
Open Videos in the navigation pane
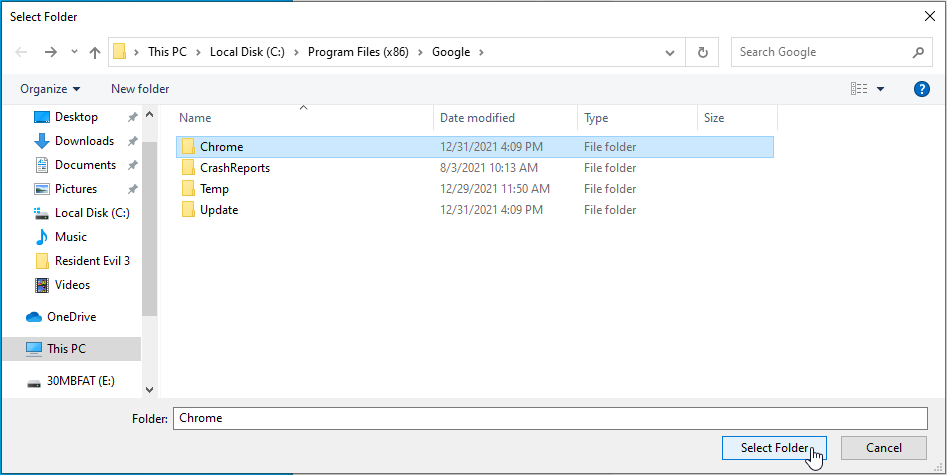71,285
